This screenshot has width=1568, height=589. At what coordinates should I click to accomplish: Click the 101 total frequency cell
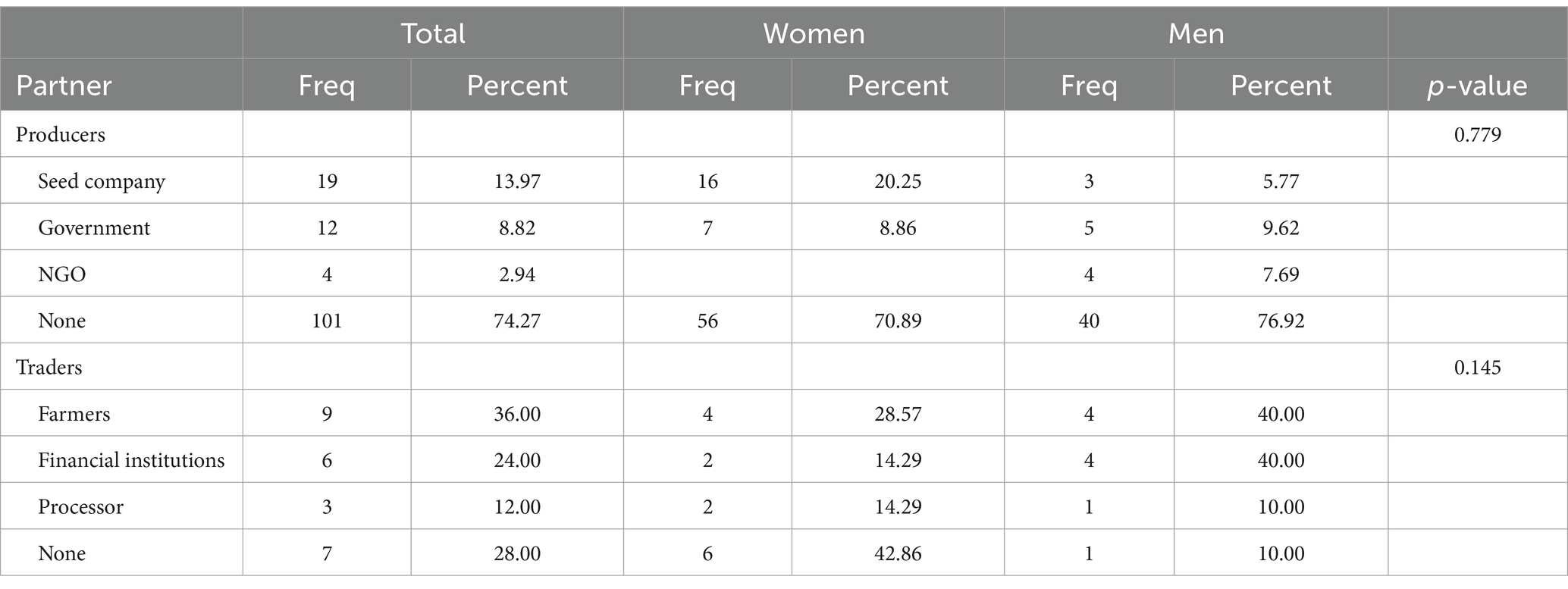pos(327,321)
